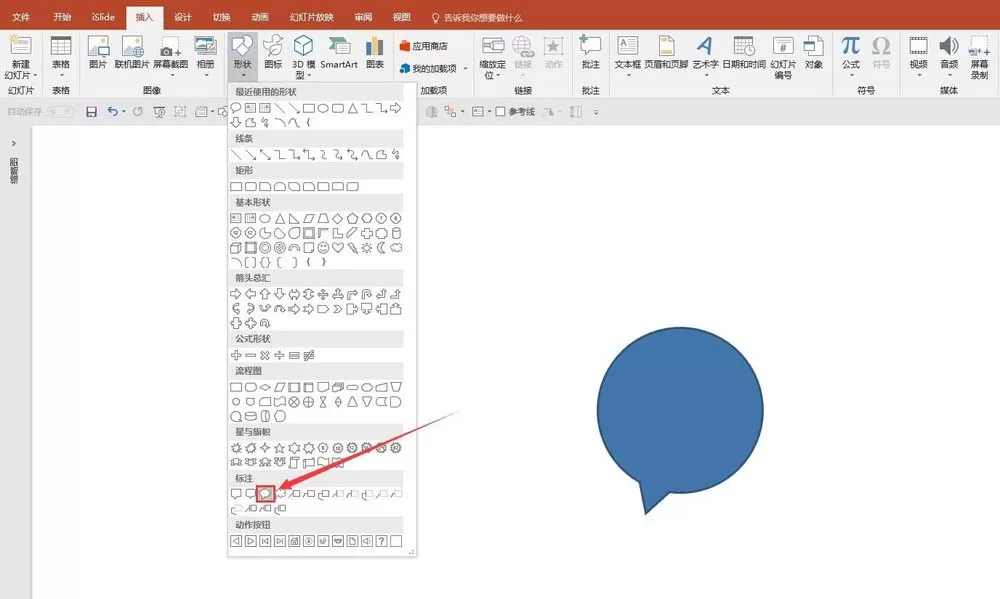Click the 应用商店 store button
Screen dimensions: 1000x599
pos(423,46)
